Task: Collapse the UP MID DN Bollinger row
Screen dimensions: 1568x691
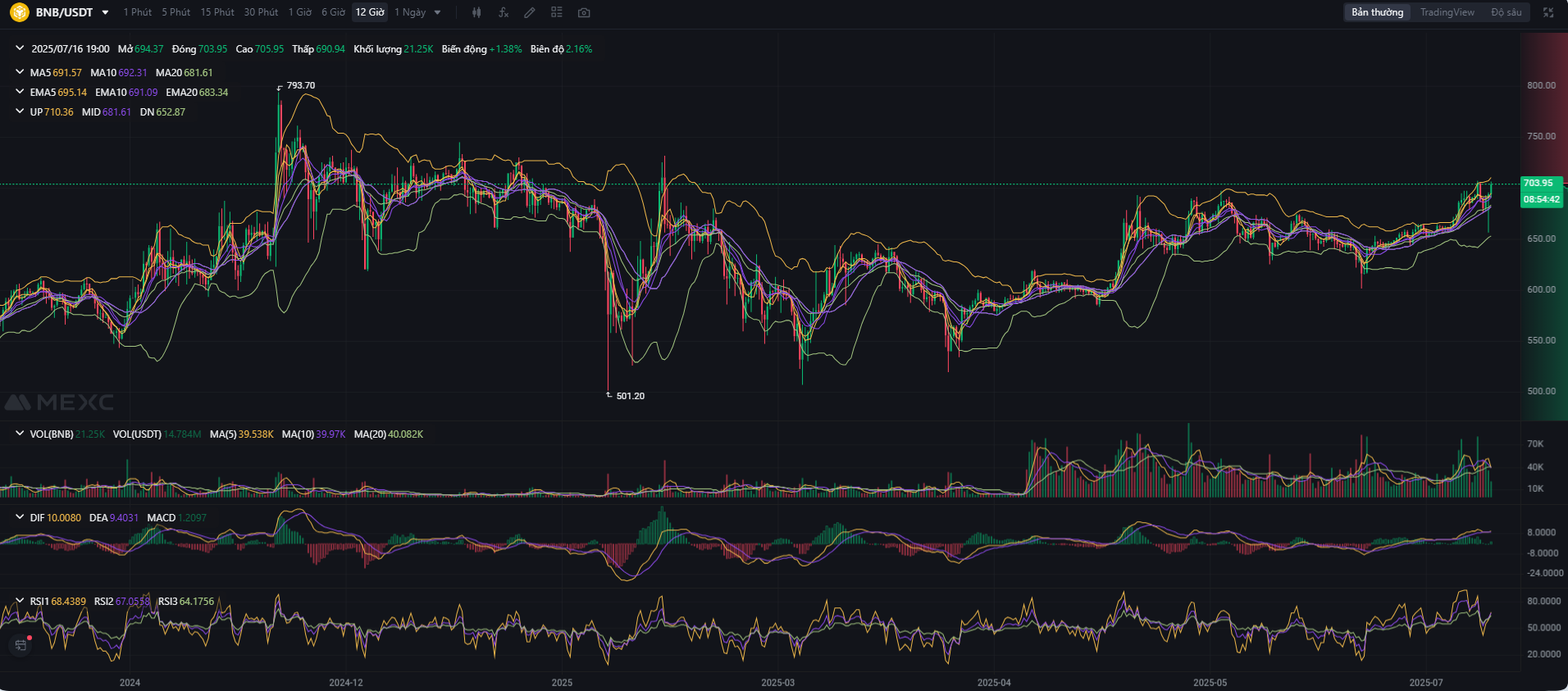Action: coord(20,111)
